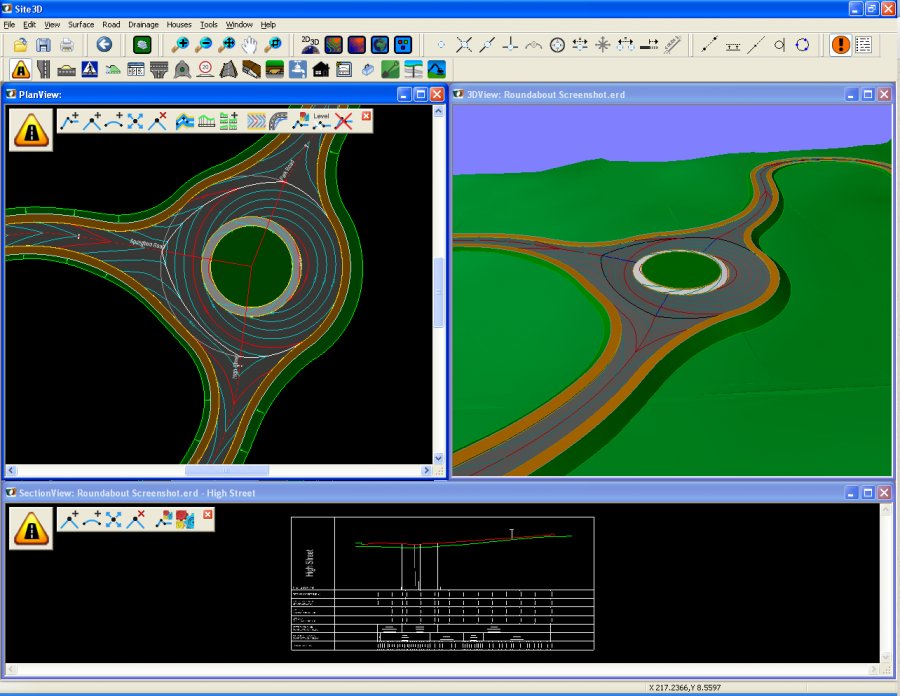Select the zoom extents magnifier icon
The height and width of the screenshot is (696, 900).
point(227,45)
